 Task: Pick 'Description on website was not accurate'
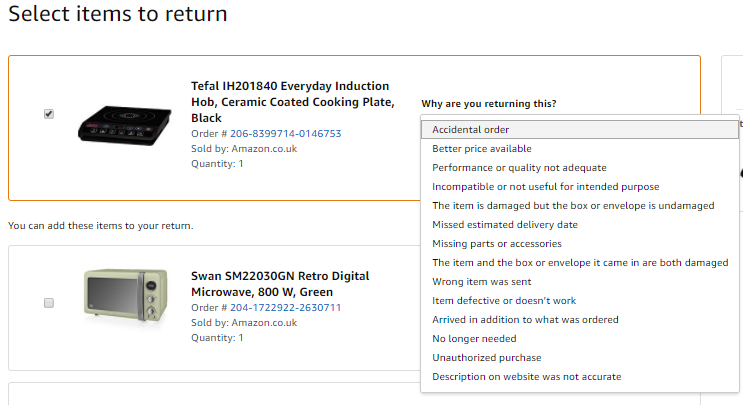[580, 377]
